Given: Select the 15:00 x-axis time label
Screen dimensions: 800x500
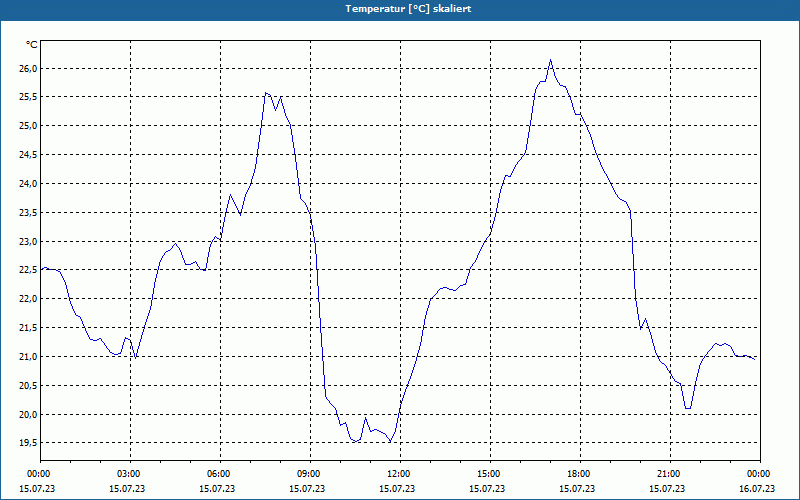Looking at the screenshot, I should pyautogui.click(x=490, y=474).
